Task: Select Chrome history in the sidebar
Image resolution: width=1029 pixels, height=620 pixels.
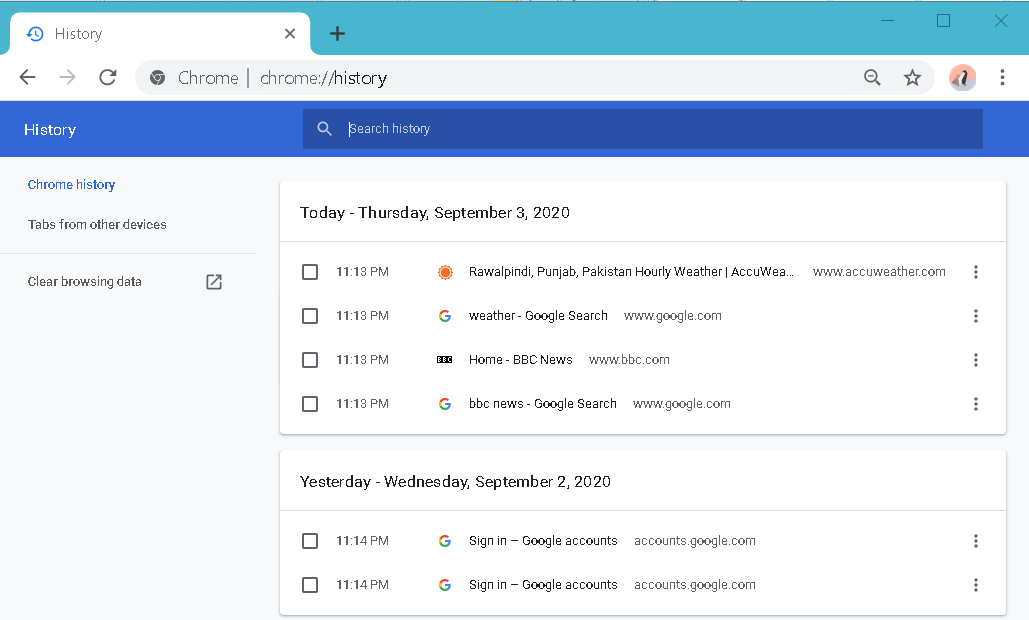Action: 71,185
